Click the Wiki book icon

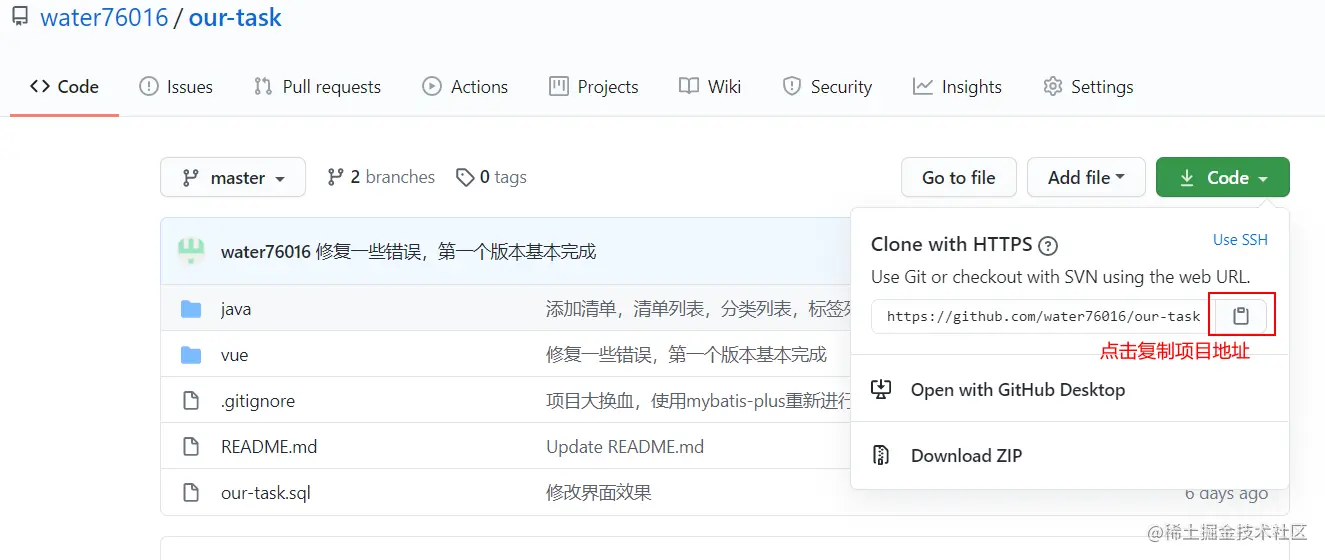click(689, 87)
